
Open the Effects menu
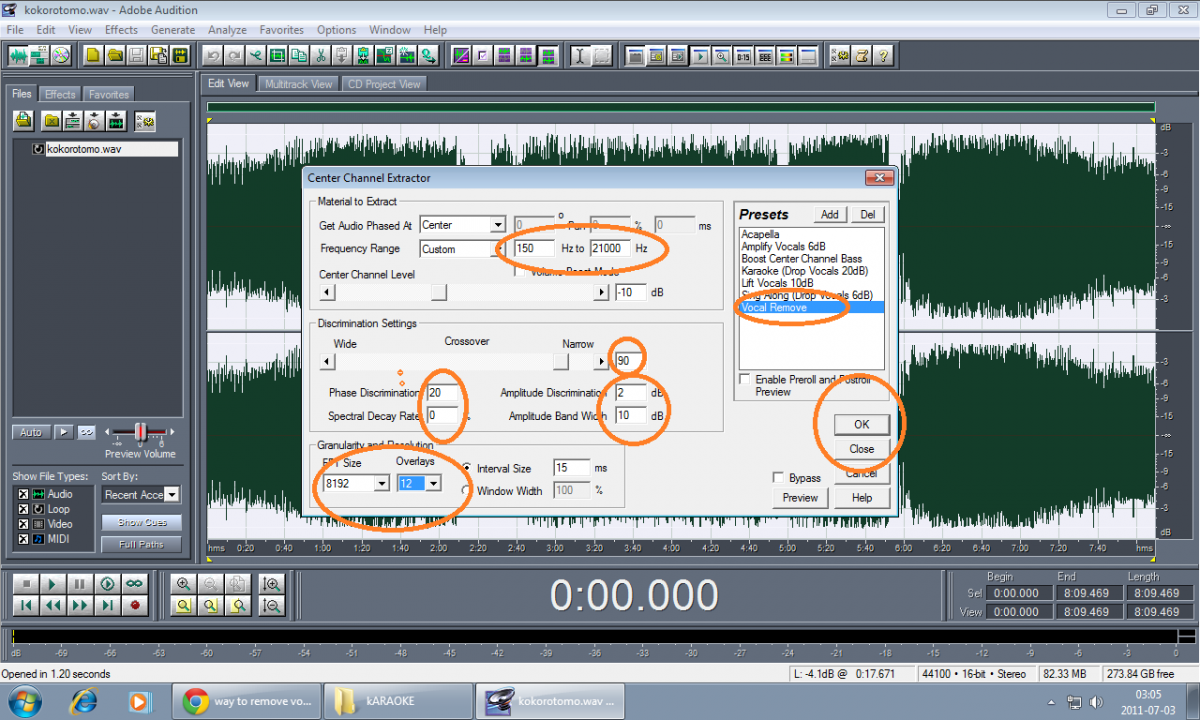[121, 30]
